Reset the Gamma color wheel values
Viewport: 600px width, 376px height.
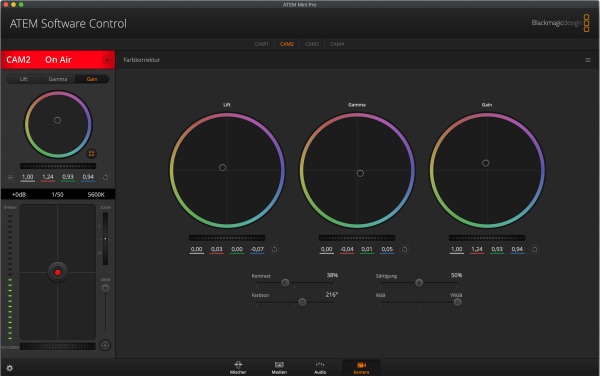404,249
